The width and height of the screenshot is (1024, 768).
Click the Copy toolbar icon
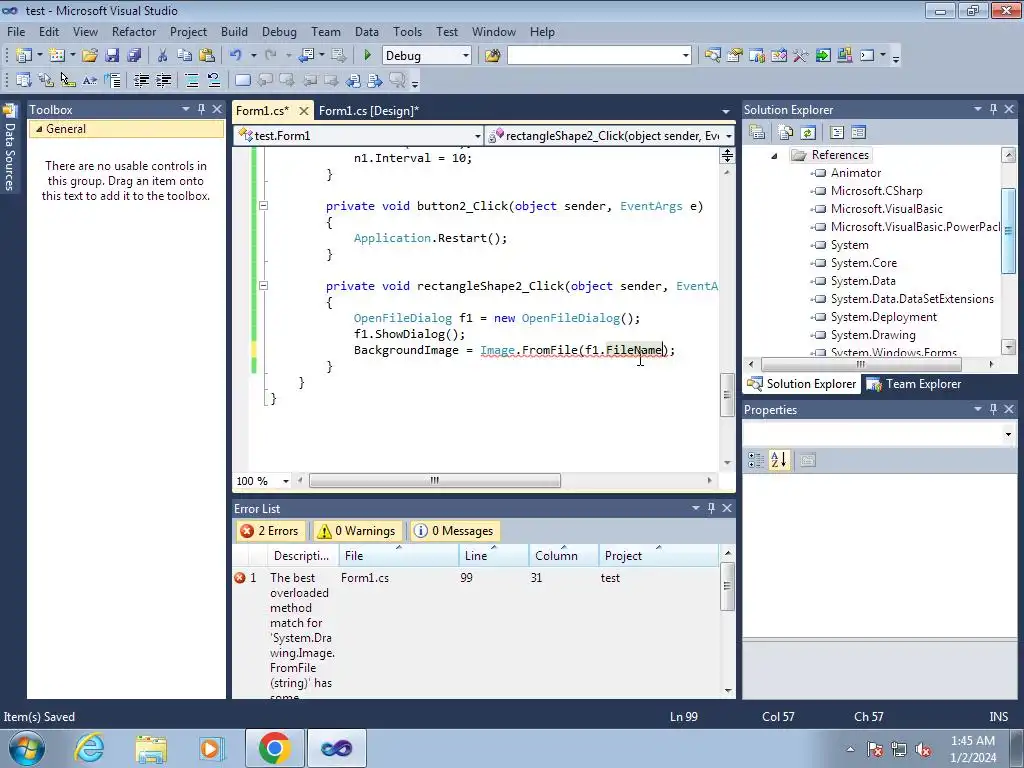[185, 56]
